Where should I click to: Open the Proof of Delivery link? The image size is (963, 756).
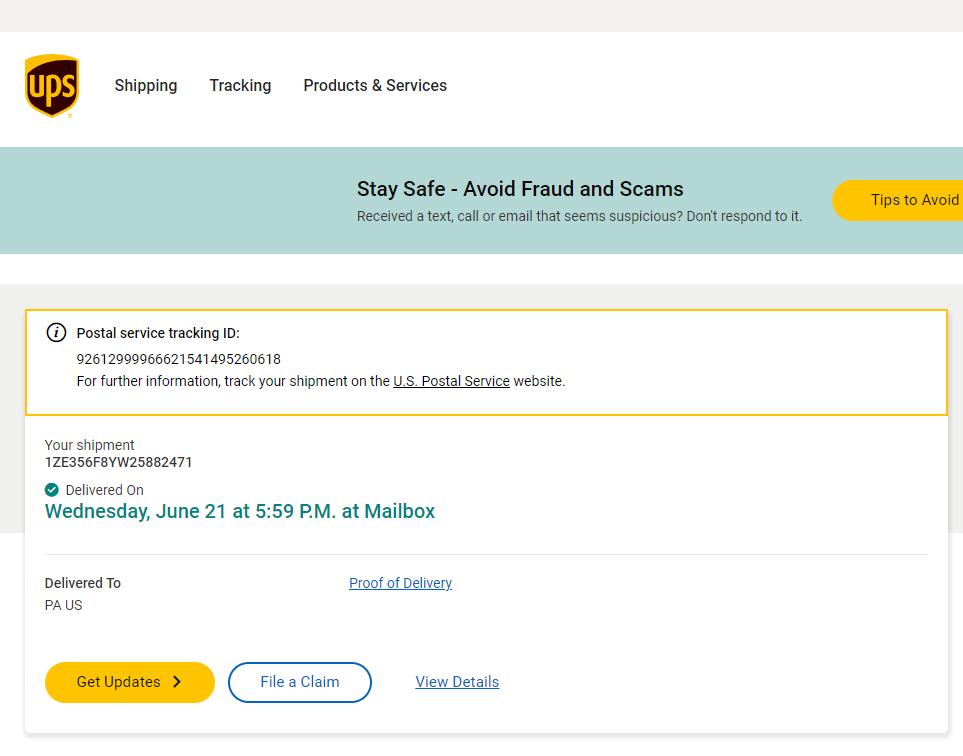[400, 583]
